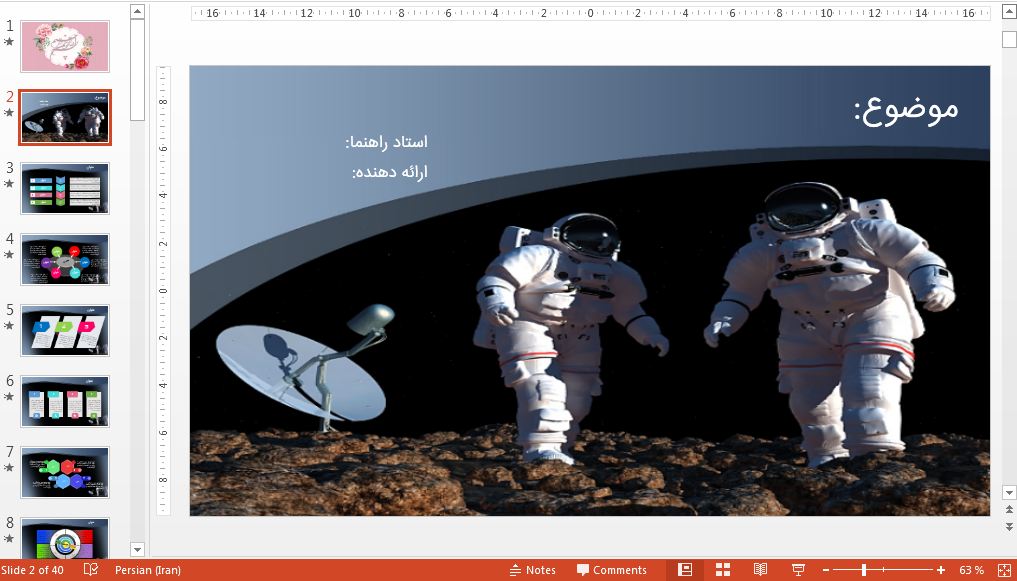Click the zoom slider handle

tap(864, 570)
